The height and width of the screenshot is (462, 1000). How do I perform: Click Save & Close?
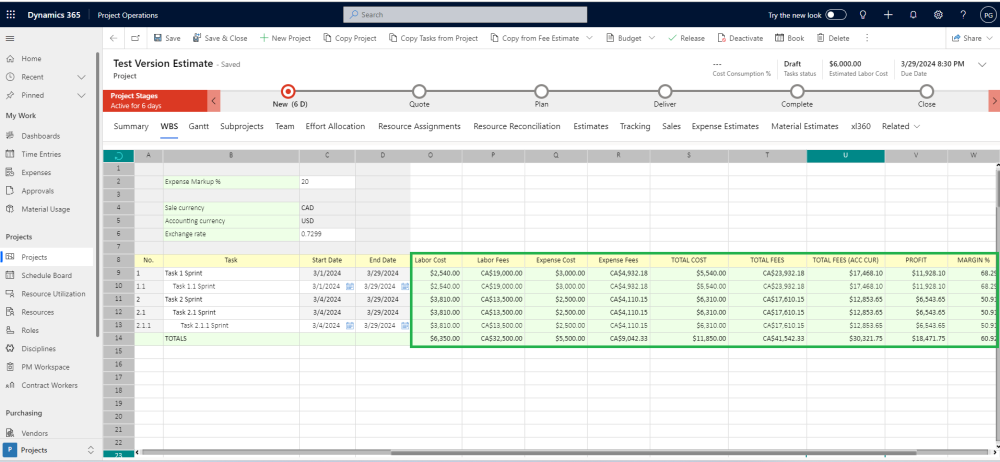[220, 38]
